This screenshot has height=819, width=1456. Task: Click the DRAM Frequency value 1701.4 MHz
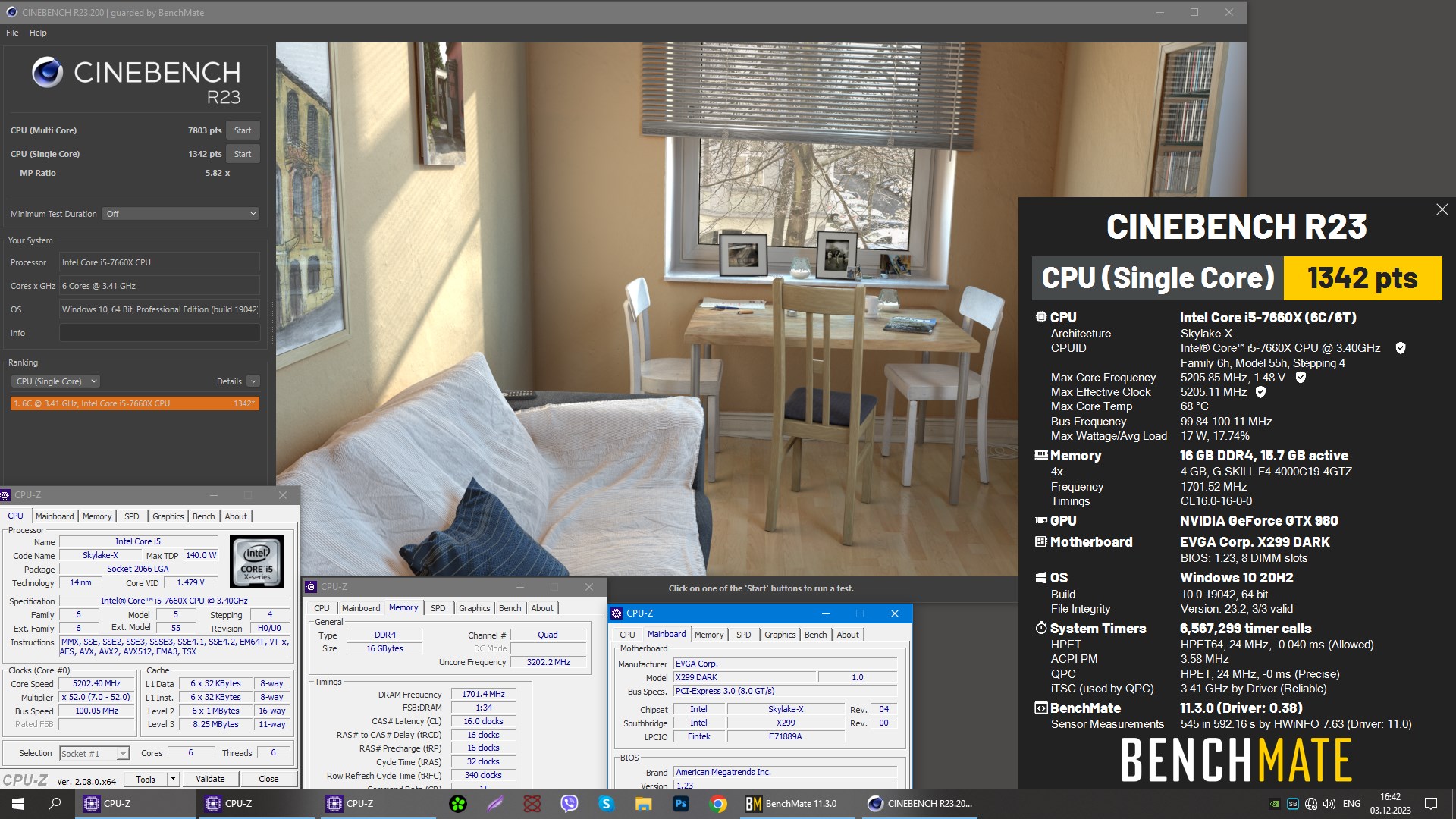(x=484, y=695)
